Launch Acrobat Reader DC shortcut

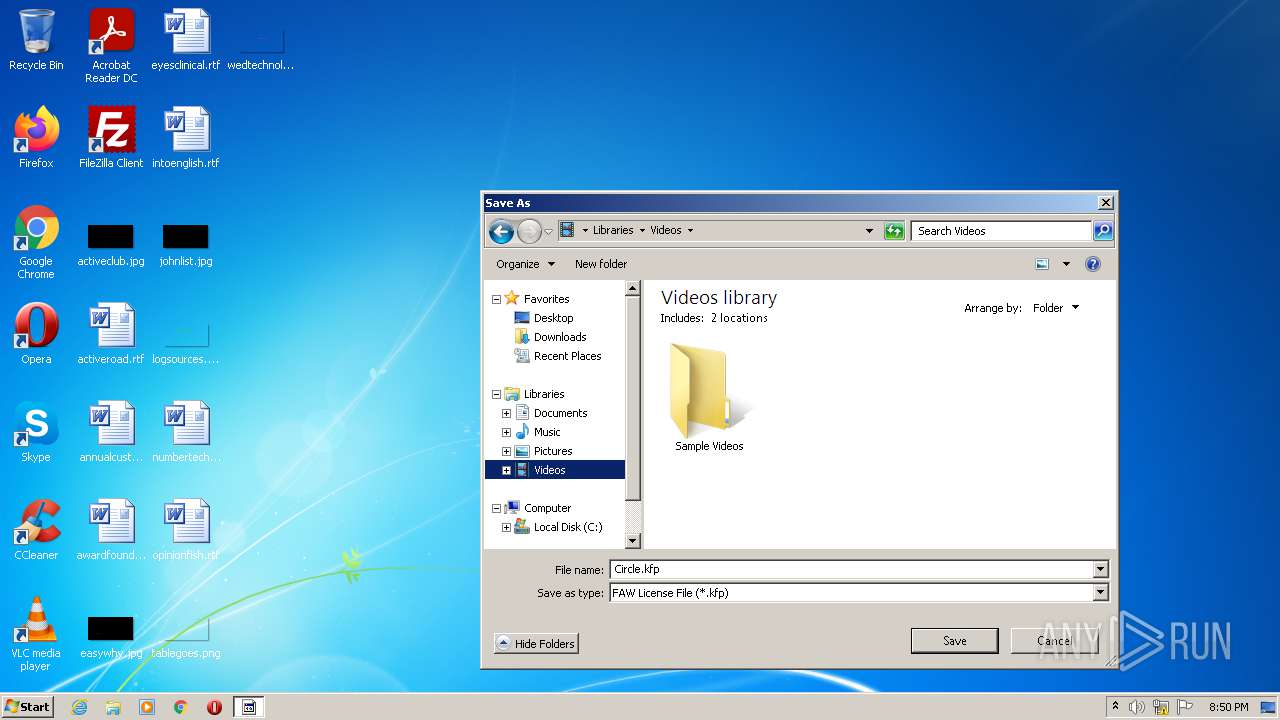click(111, 46)
